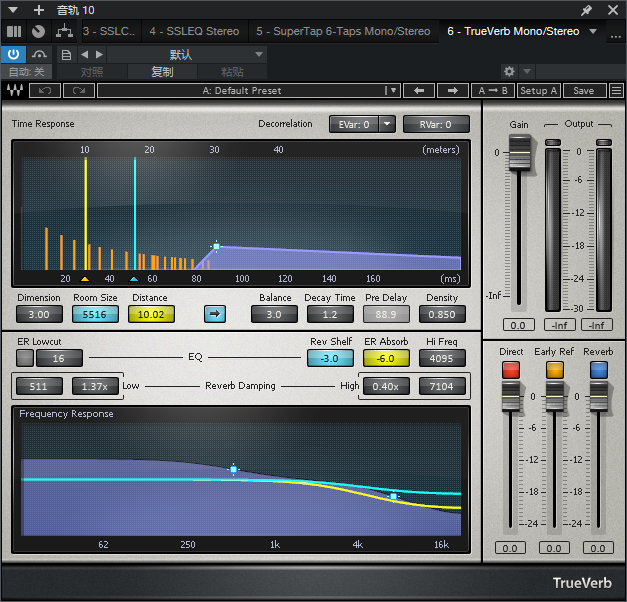Click the Direct level fader handle
The image size is (627, 602).
tap(511, 396)
